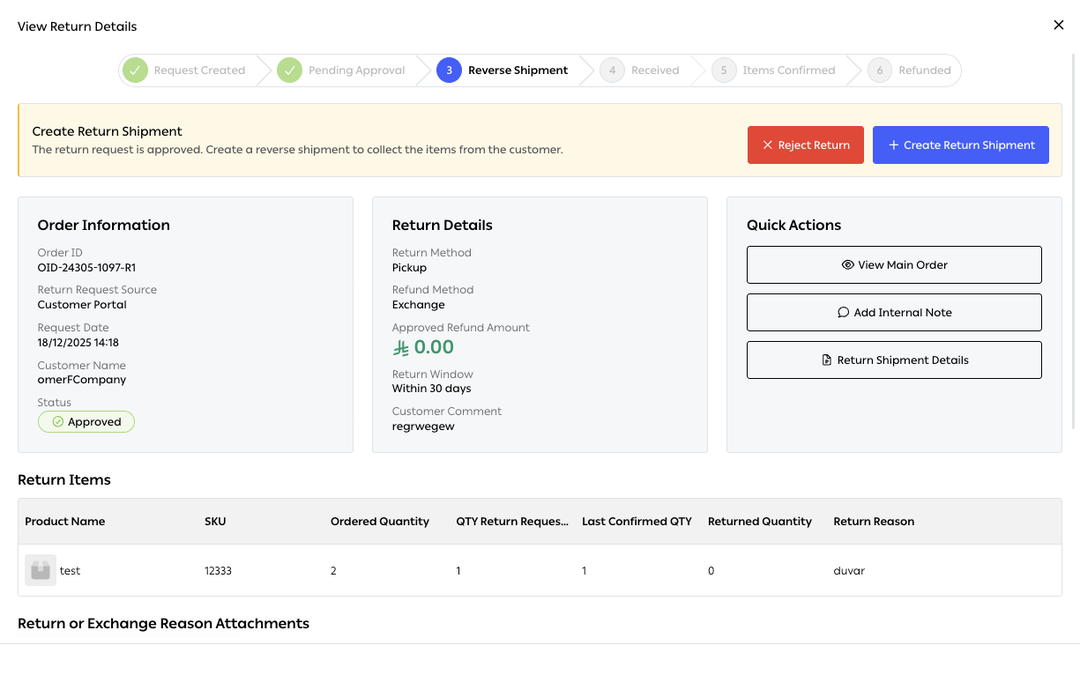Click the test product thumbnail image

[40, 570]
